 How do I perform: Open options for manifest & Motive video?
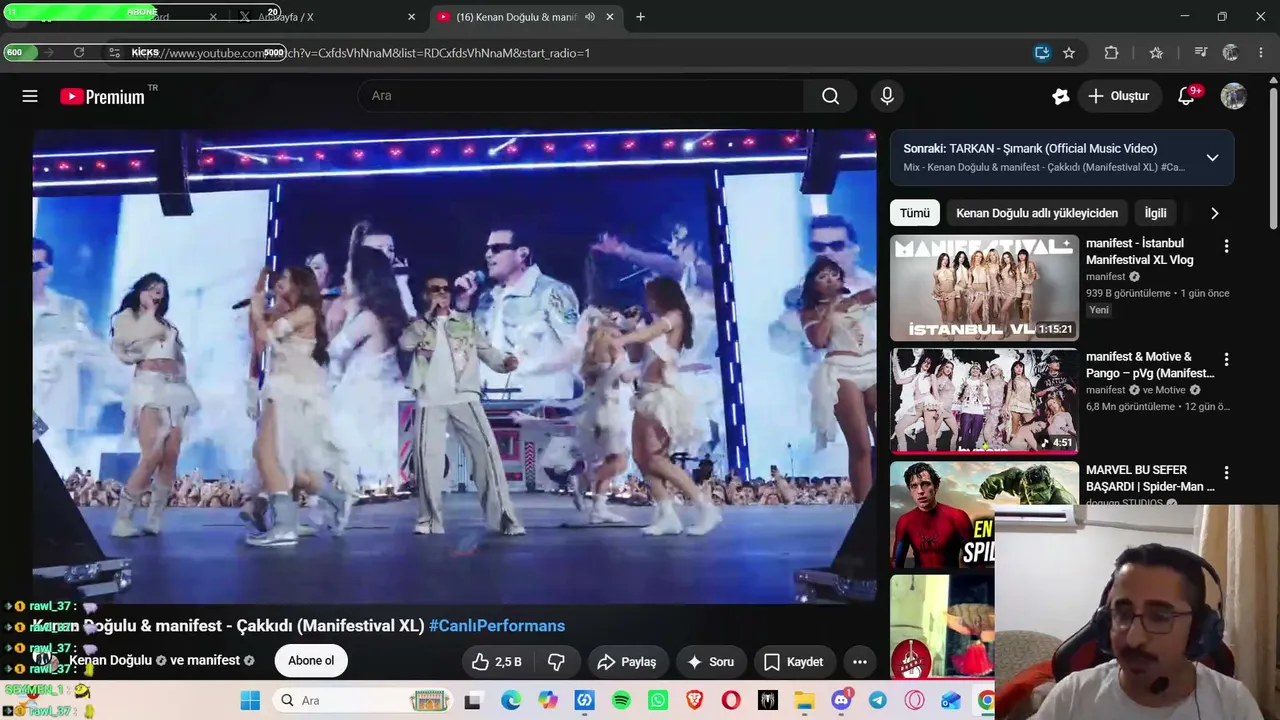point(1226,359)
